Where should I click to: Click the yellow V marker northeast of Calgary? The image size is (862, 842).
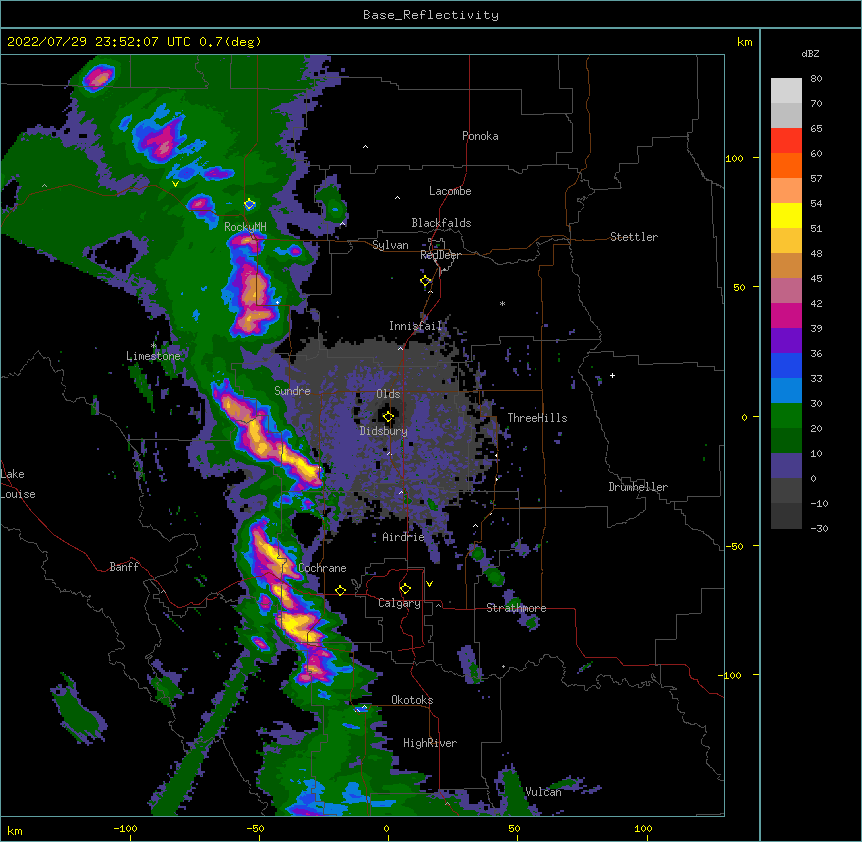429,584
